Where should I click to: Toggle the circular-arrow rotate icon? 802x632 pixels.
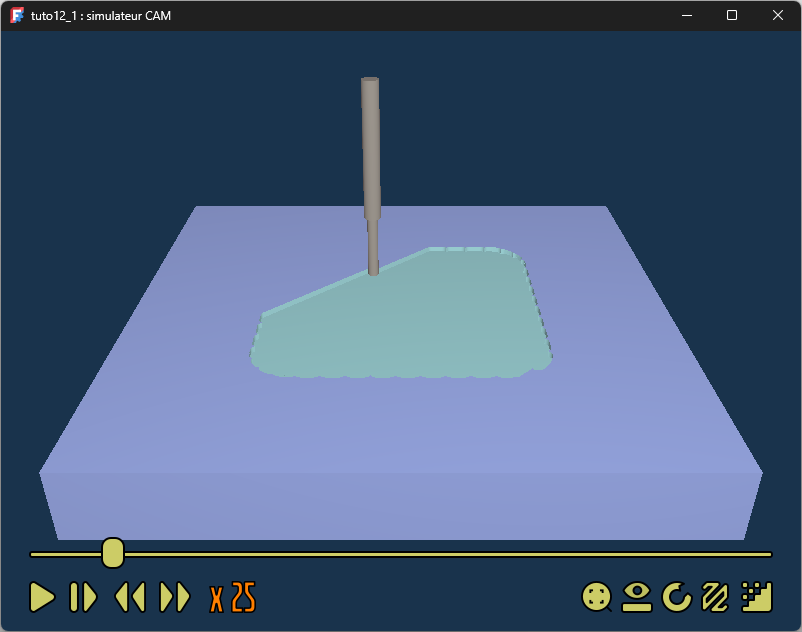coord(677,597)
